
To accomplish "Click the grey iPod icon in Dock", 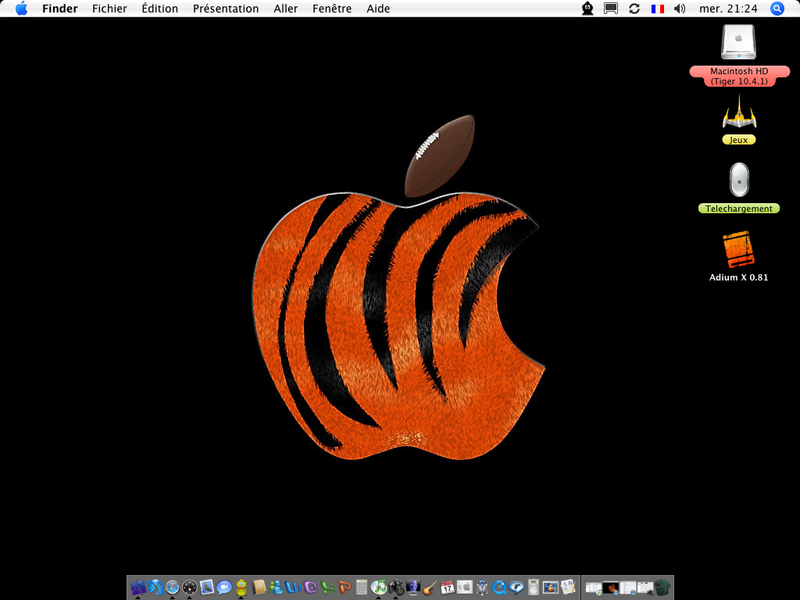I will (534, 588).
